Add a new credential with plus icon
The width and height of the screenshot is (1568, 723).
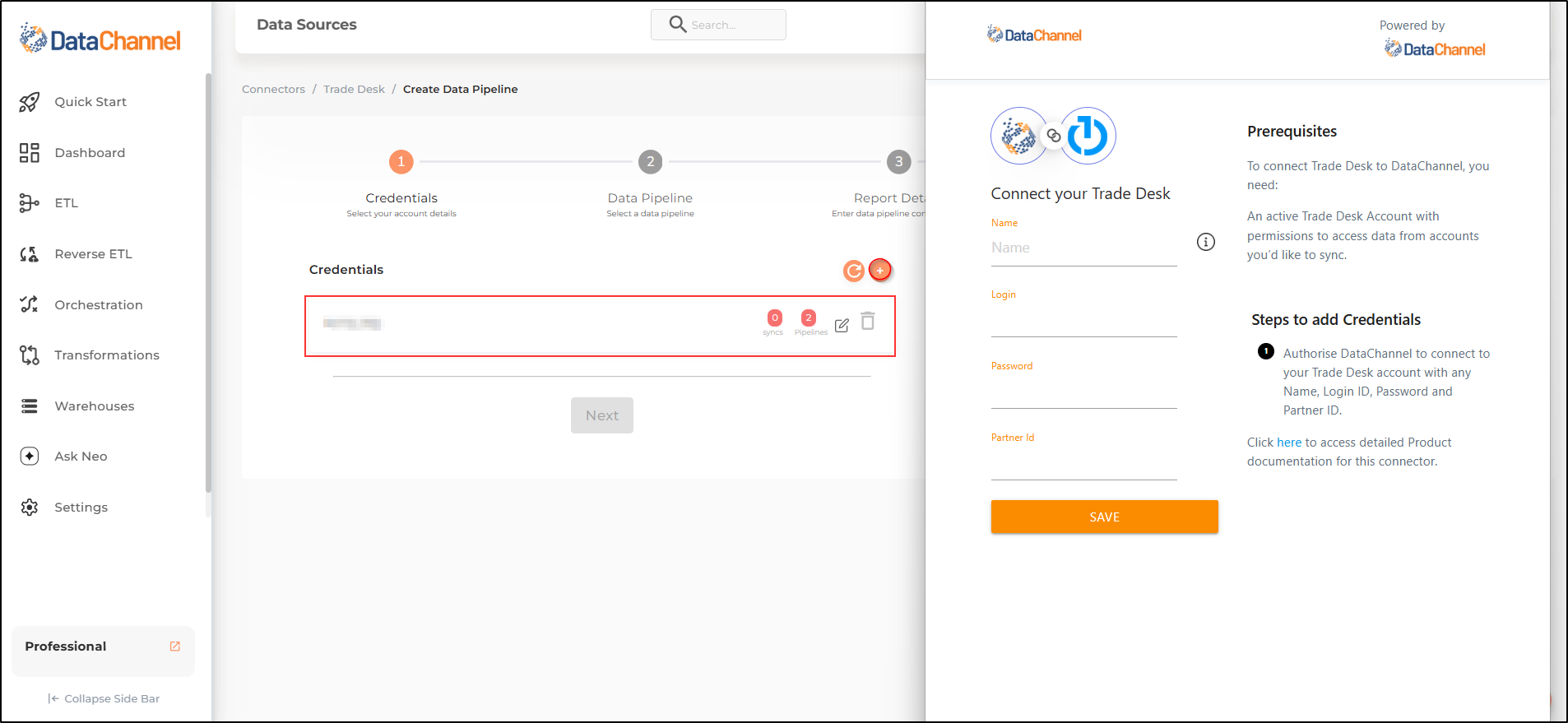[x=880, y=270]
